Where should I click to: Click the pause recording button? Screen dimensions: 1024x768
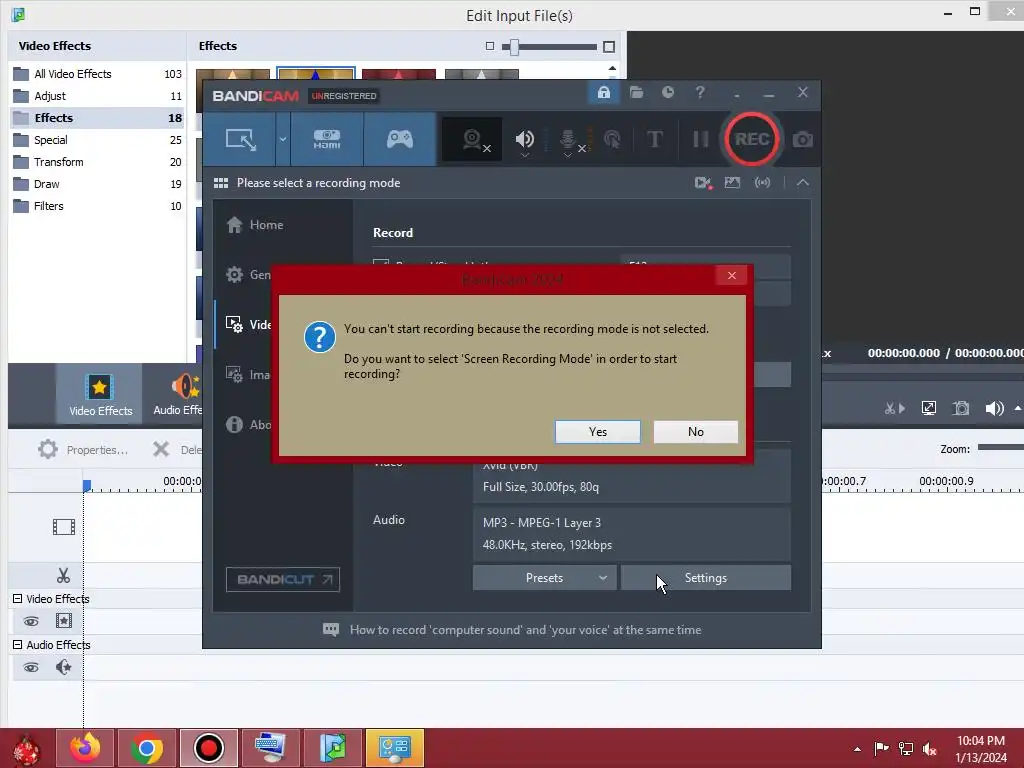pos(701,139)
